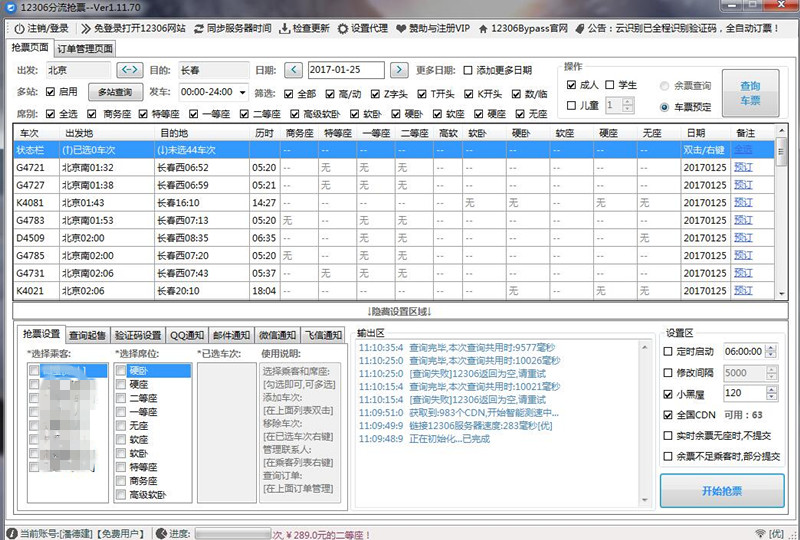Viewport: 800px width, 540px height.
Task: Check 二等座 in seat selection list
Action: [121, 398]
